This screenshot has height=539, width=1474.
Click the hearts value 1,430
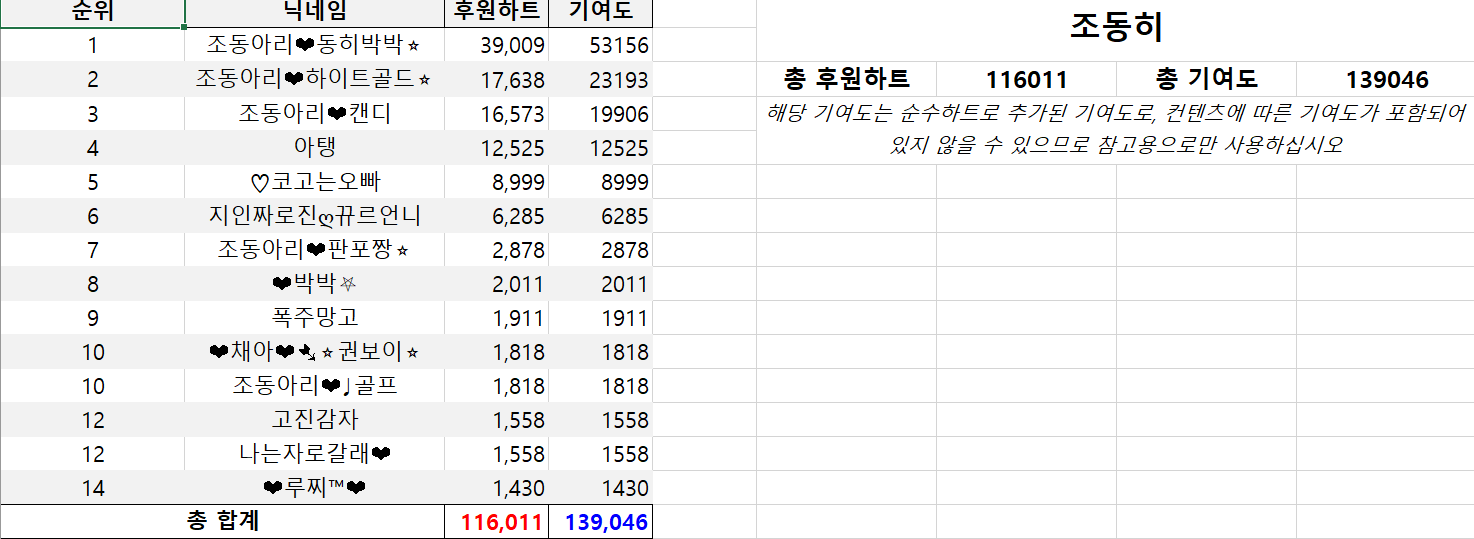click(x=497, y=487)
